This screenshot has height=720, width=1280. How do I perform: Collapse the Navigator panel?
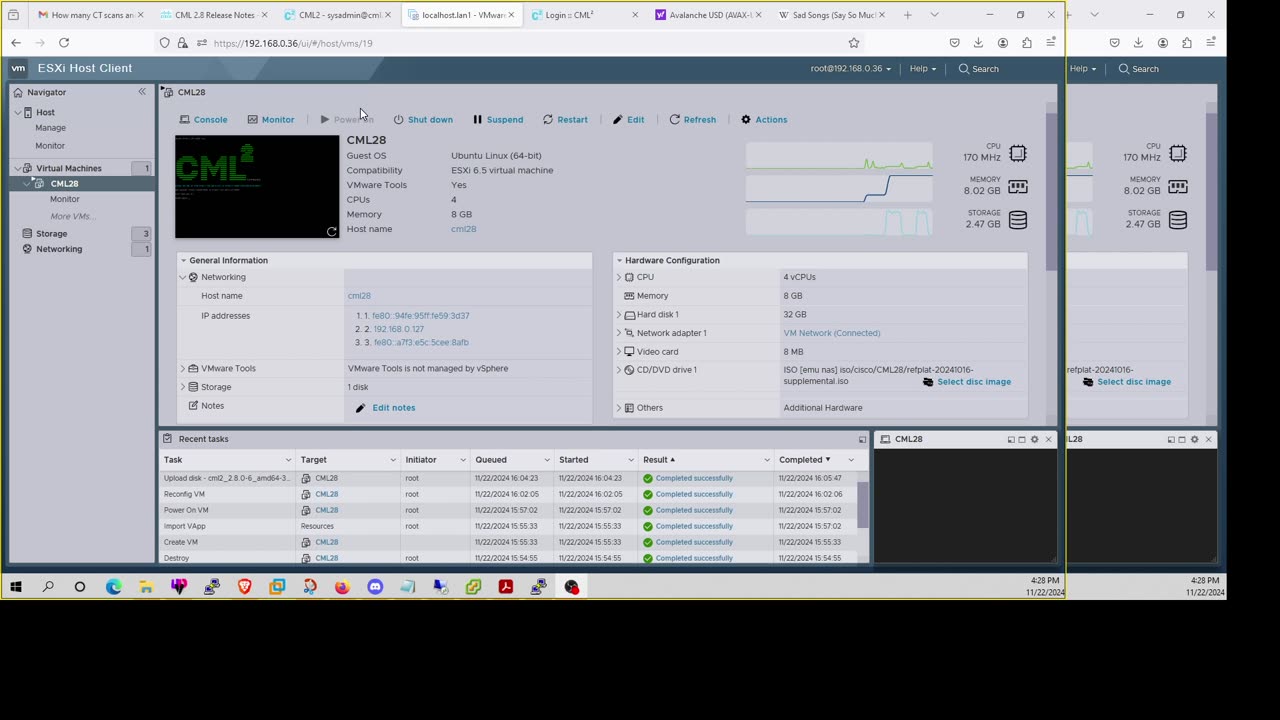(142, 91)
